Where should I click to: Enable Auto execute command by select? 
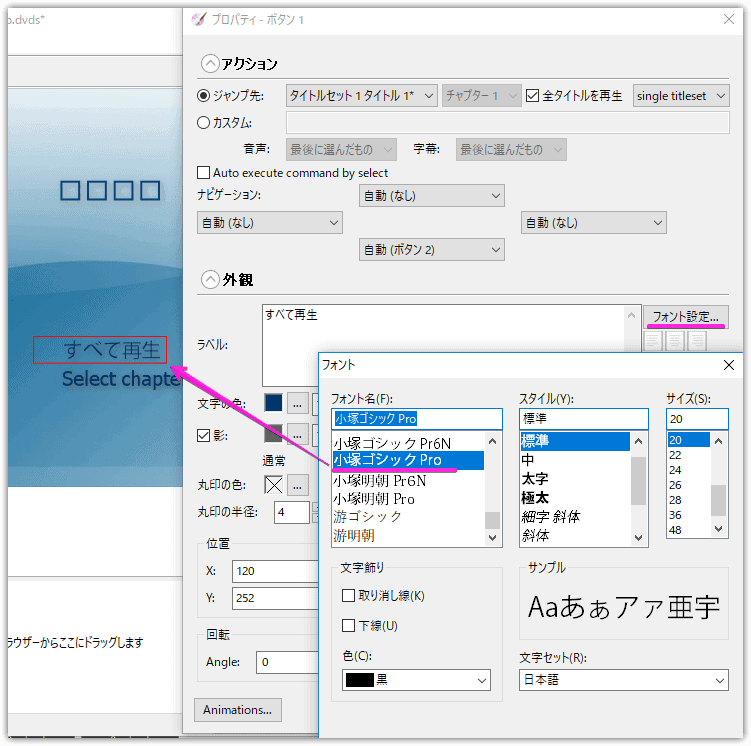205,173
